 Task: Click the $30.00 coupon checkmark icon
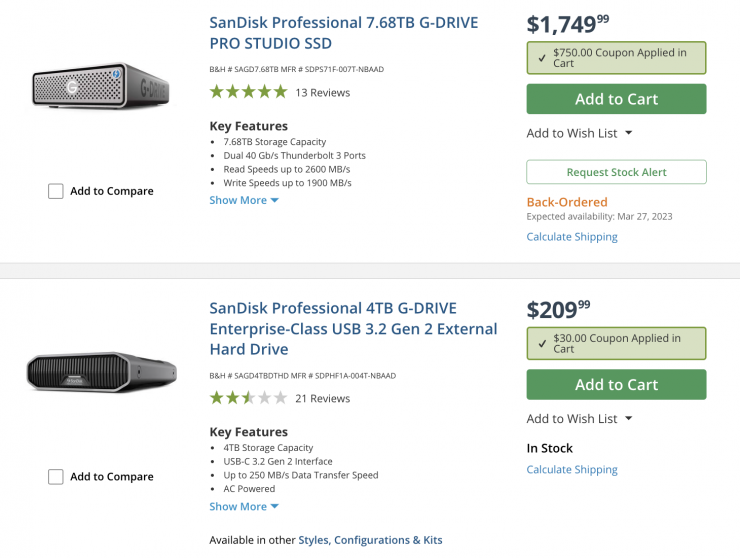(x=541, y=343)
